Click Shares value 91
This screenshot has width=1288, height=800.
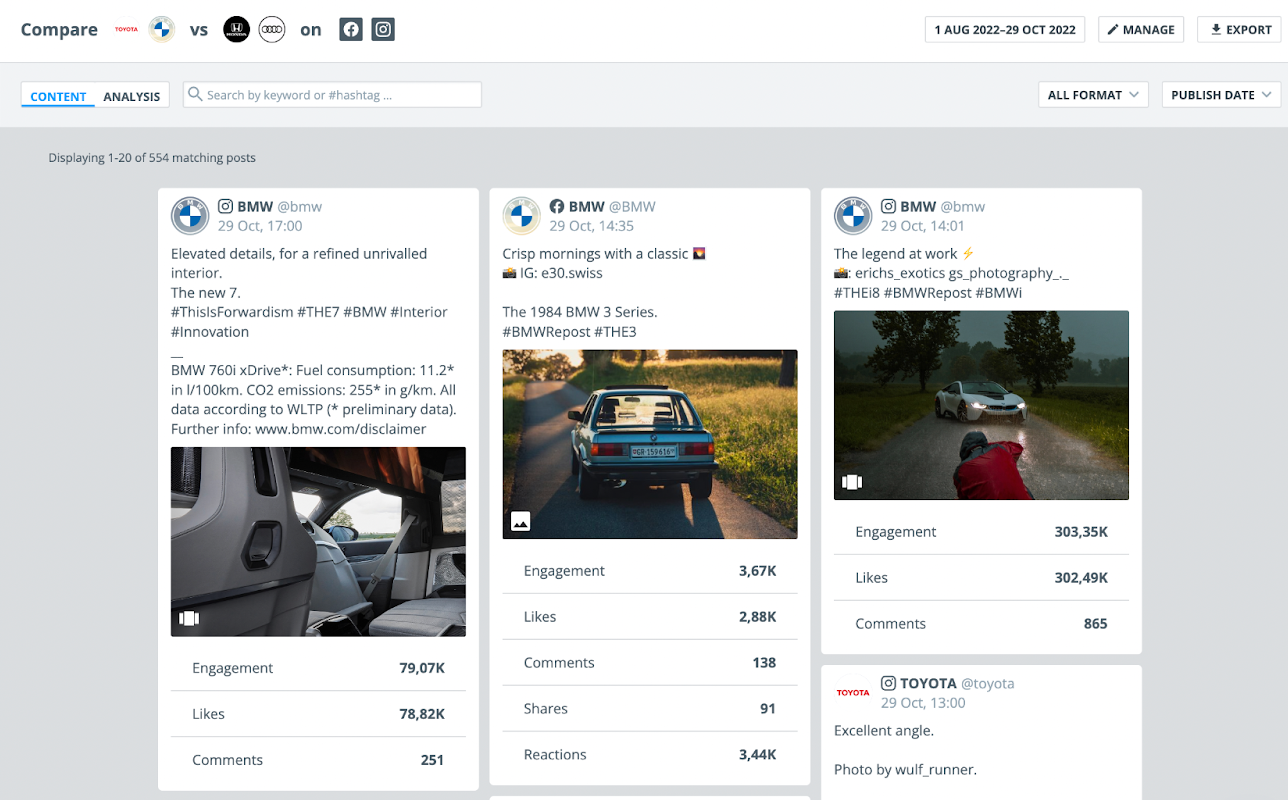768,709
